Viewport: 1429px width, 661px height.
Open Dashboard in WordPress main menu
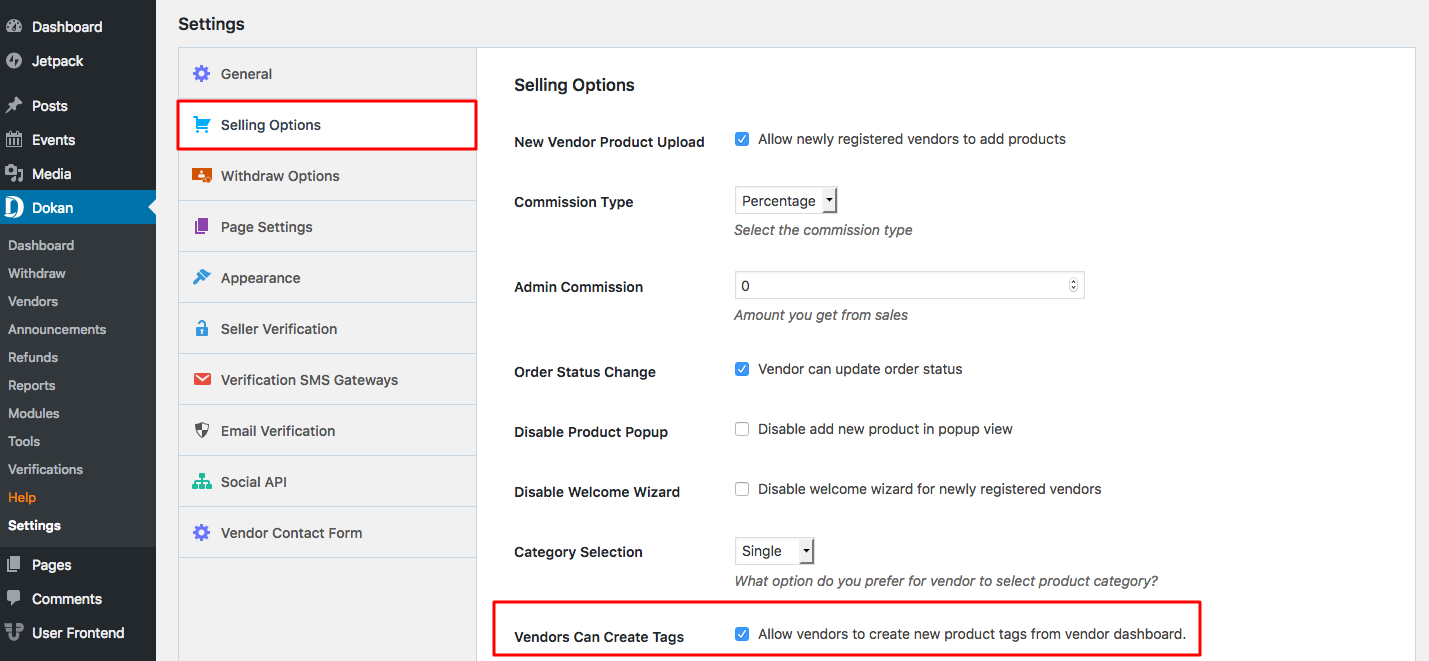click(x=78, y=27)
